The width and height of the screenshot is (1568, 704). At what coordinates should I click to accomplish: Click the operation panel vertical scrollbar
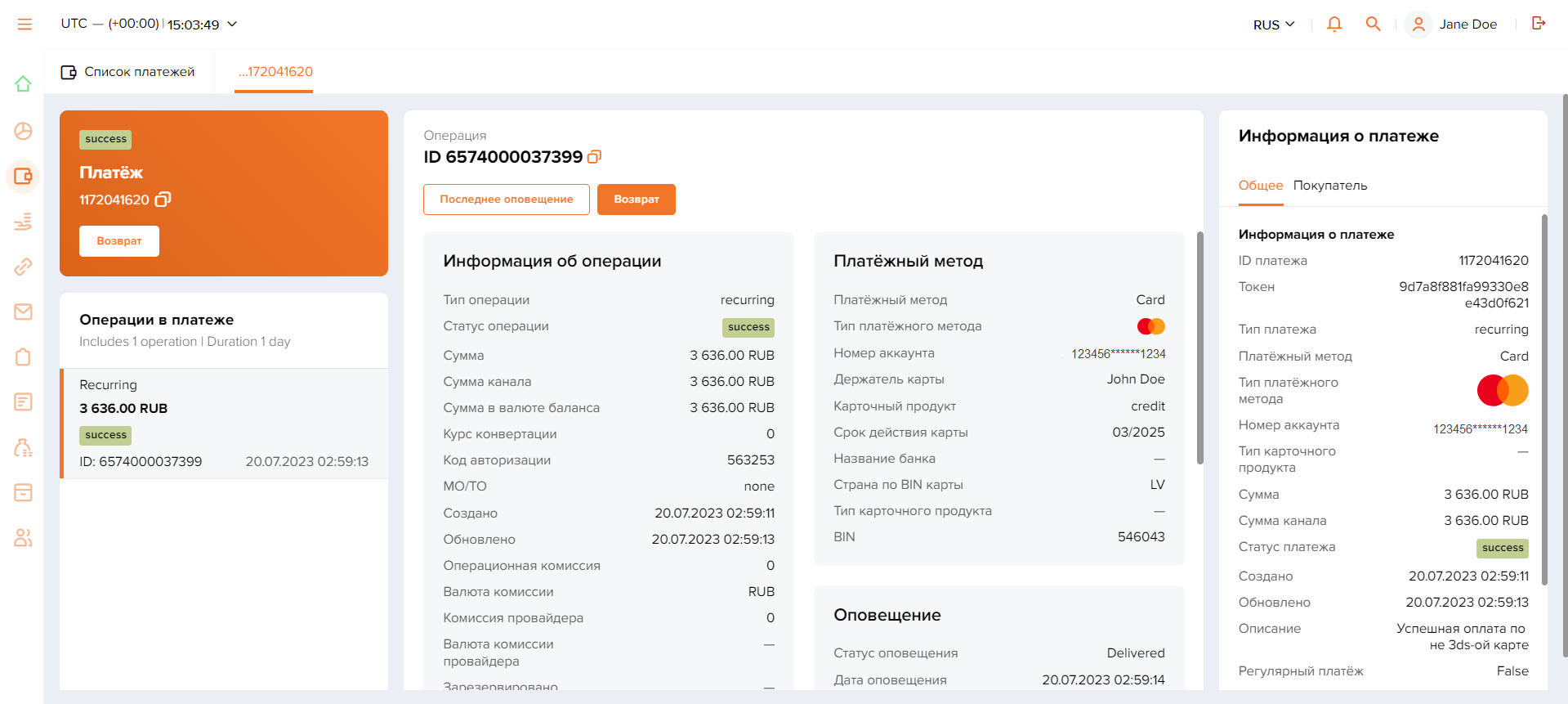click(x=1200, y=348)
